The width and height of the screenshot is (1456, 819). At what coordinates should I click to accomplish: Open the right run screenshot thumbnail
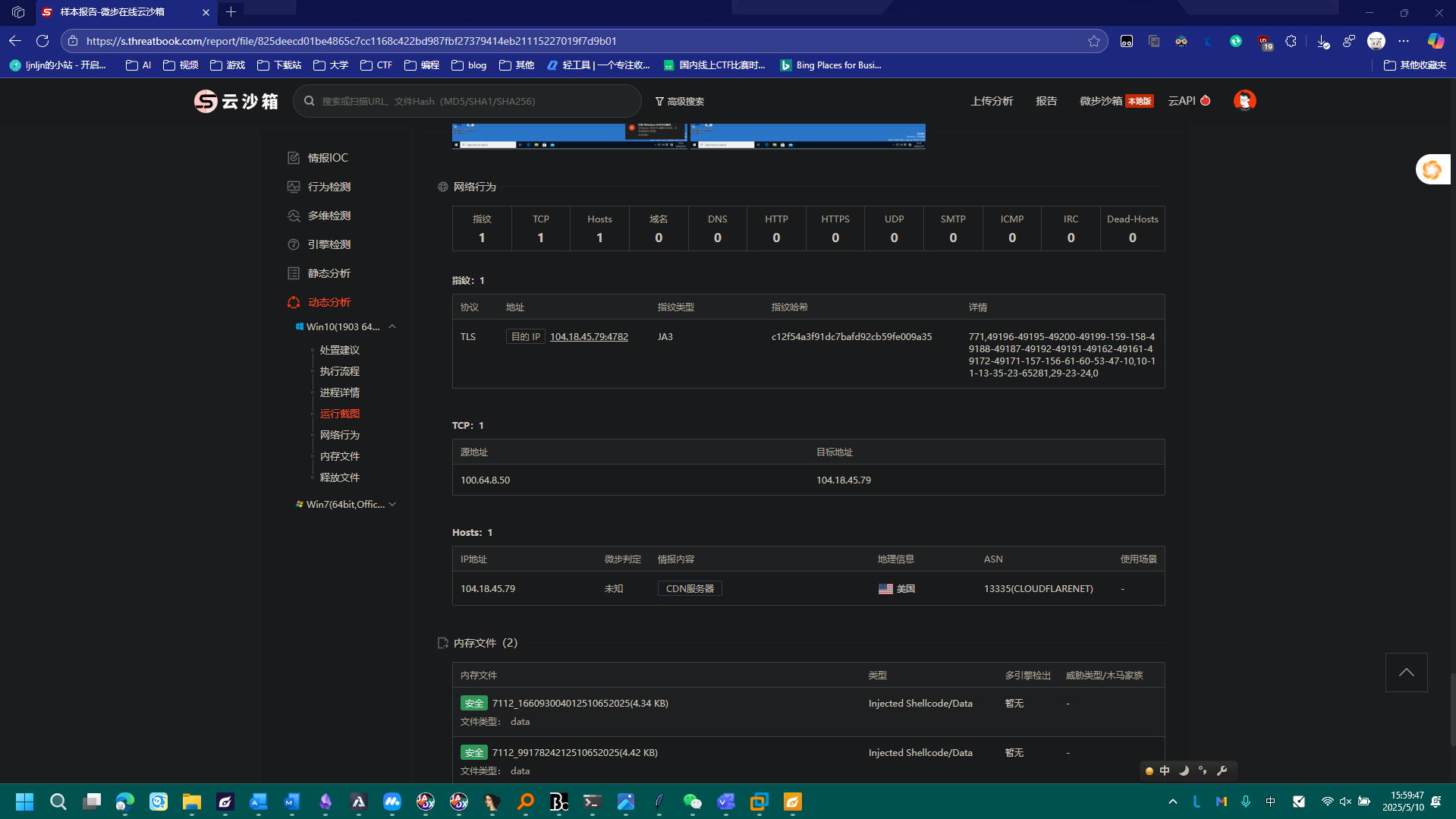(x=807, y=136)
